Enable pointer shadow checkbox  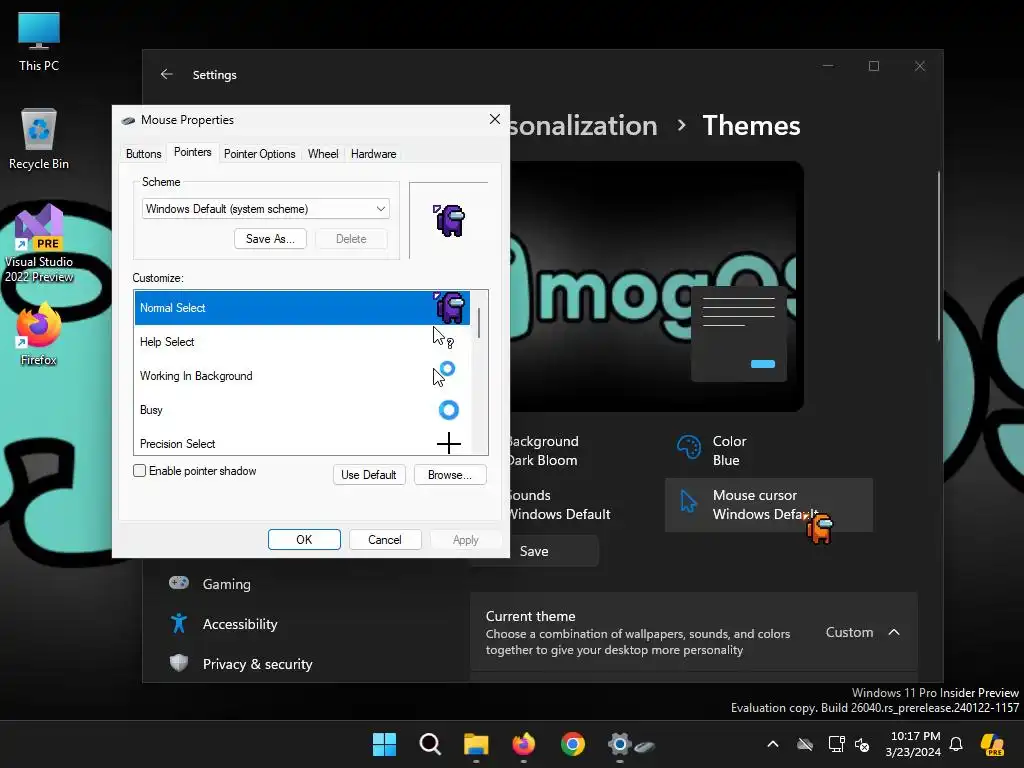139,471
